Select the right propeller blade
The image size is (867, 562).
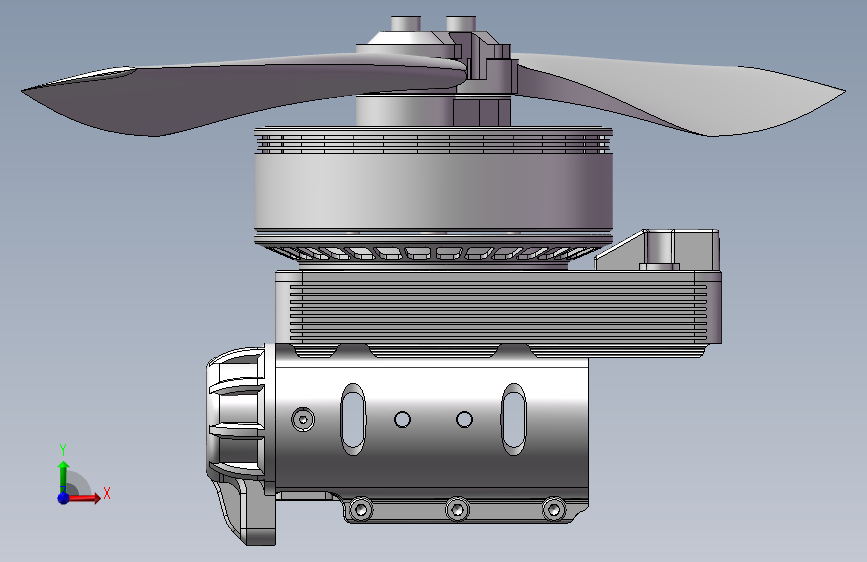click(680, 94)
